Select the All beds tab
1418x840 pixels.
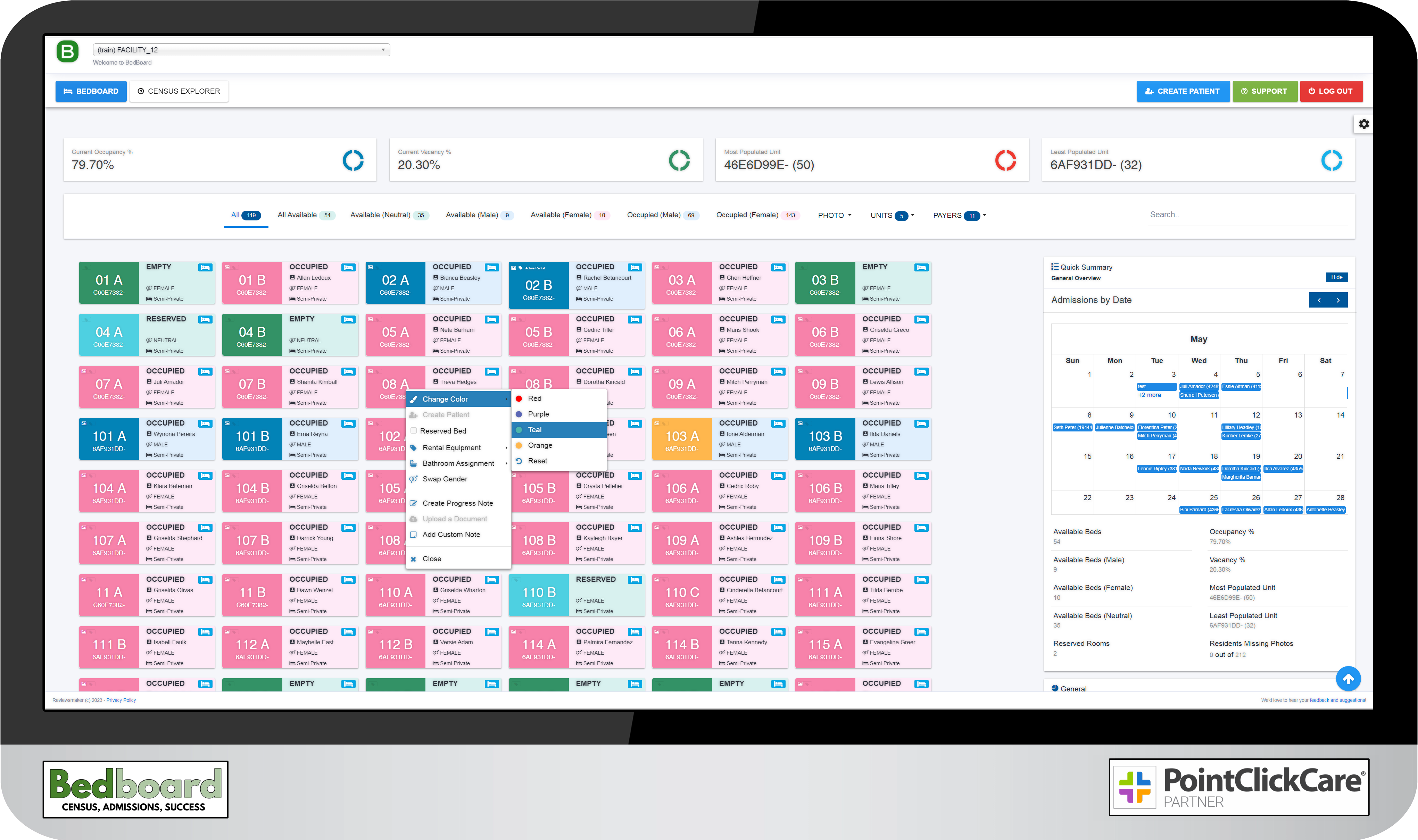pyautogui.click(x=246, y=215)
